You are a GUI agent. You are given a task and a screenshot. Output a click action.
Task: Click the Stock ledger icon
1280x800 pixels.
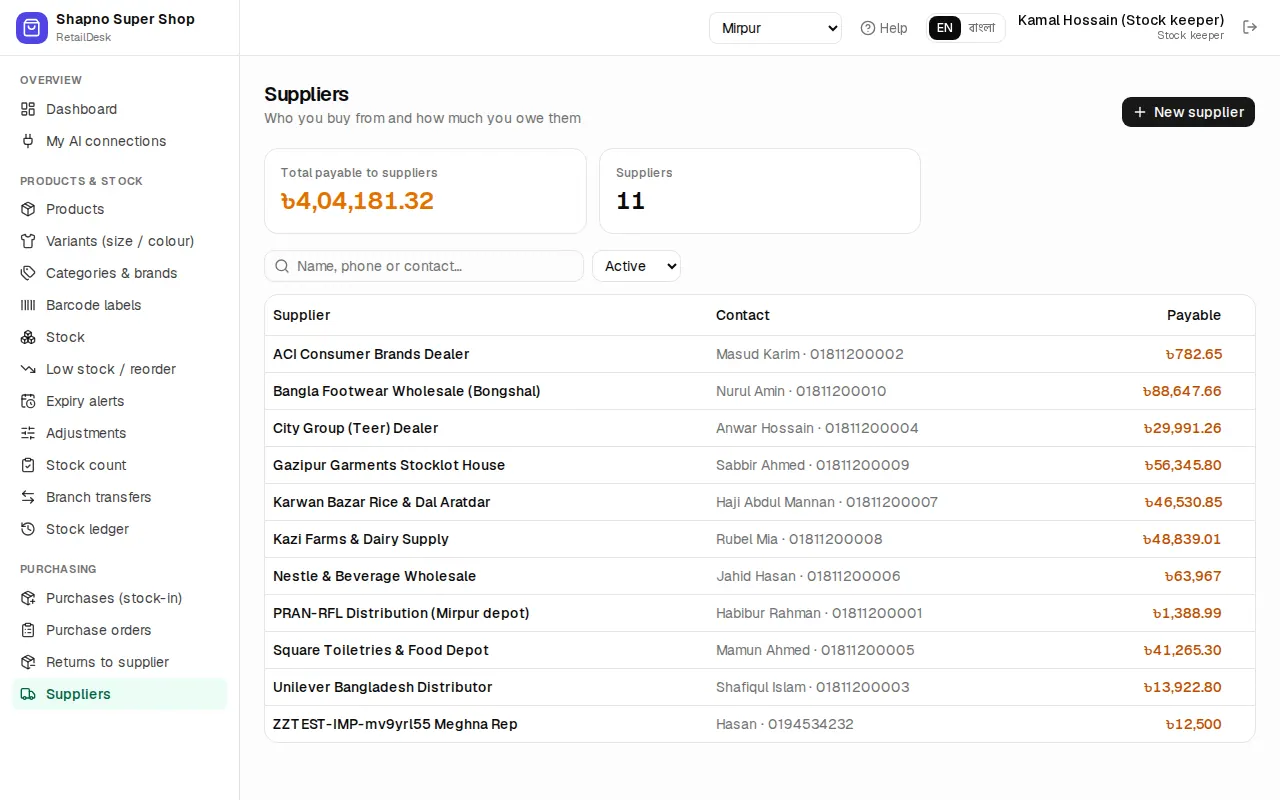[28, 529]
